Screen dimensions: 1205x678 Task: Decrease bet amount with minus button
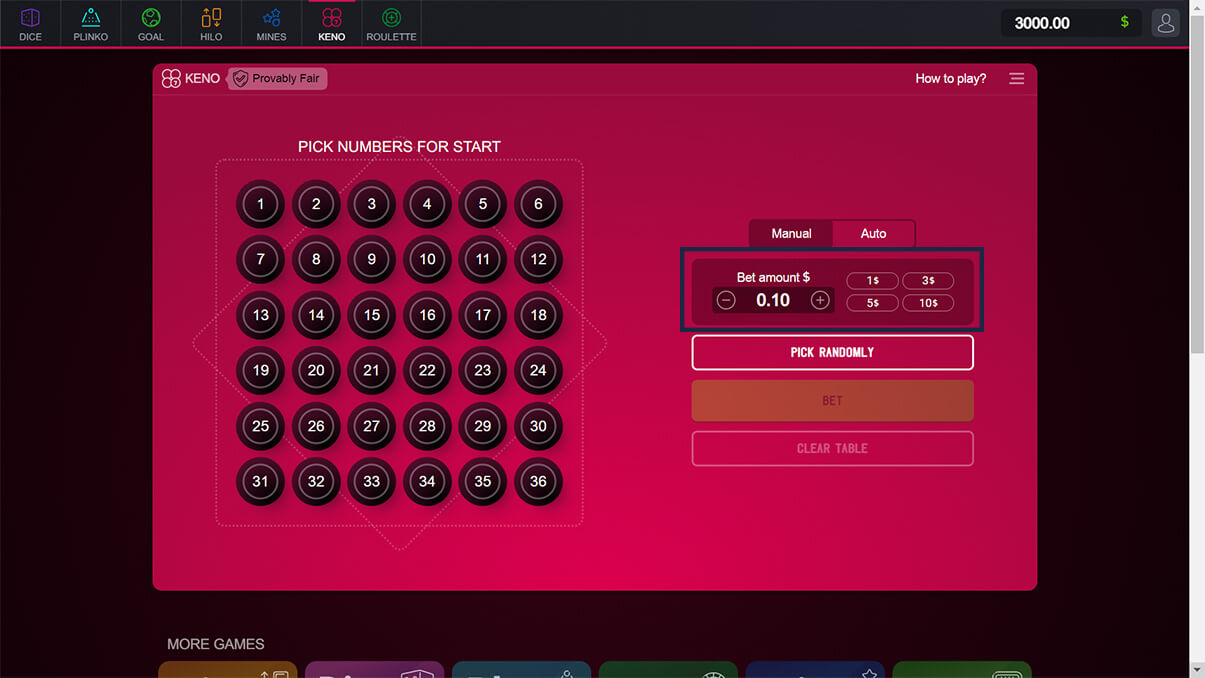tap(726, 300)
